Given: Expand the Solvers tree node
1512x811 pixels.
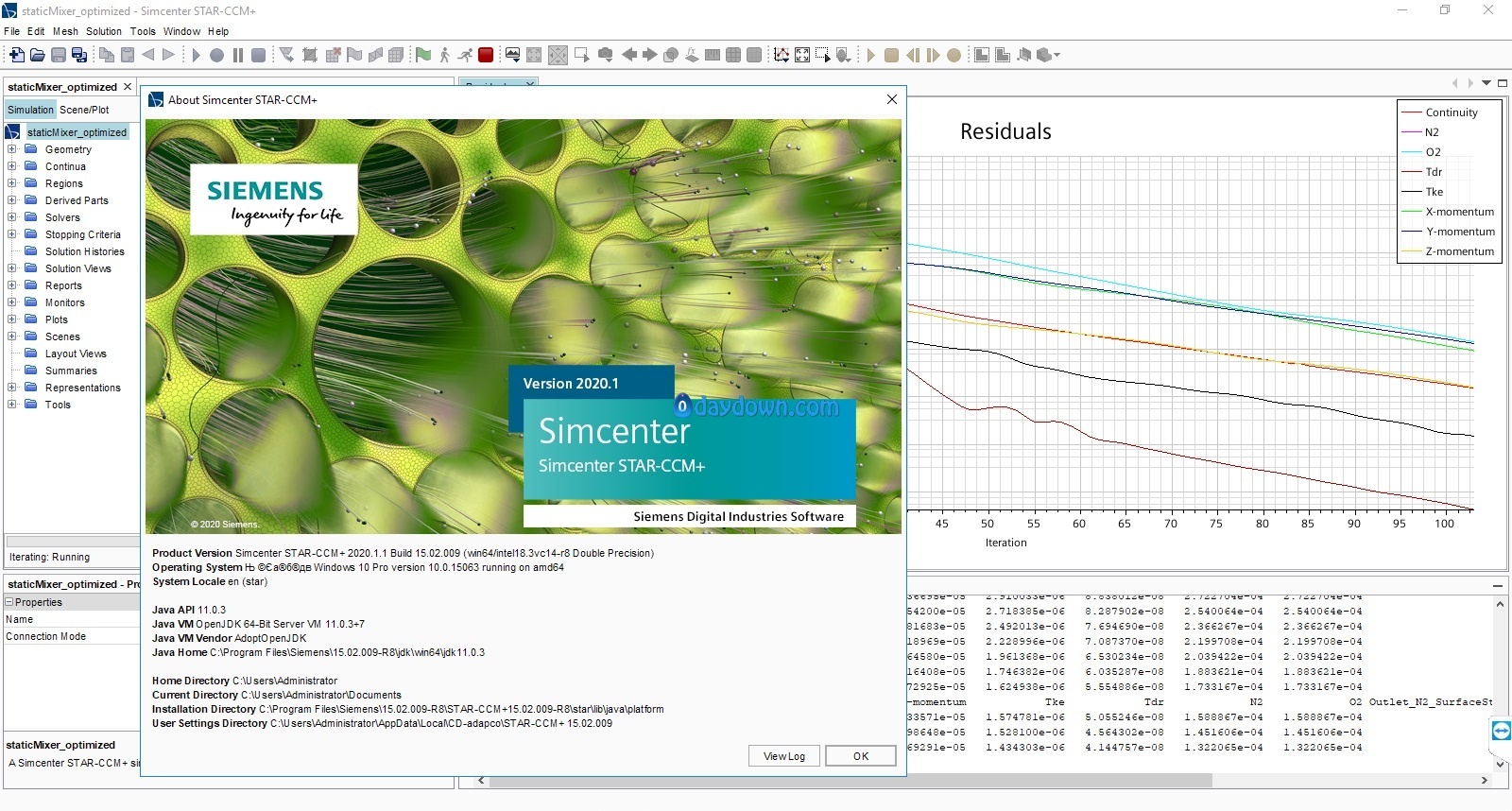Looking at the screenshot, I should 11,217.
